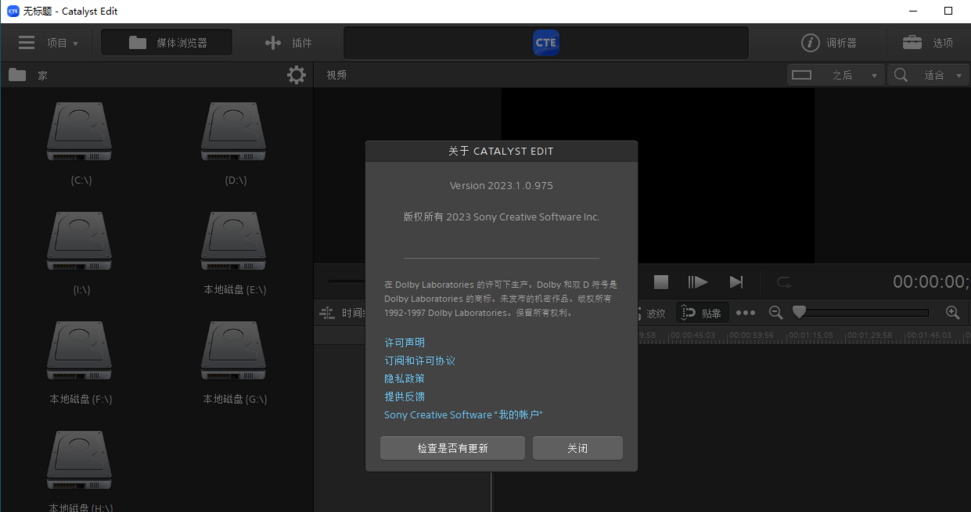Select the (I:\) drive icon
Viewport: 971px width, 512px height.
coord(79,241)
